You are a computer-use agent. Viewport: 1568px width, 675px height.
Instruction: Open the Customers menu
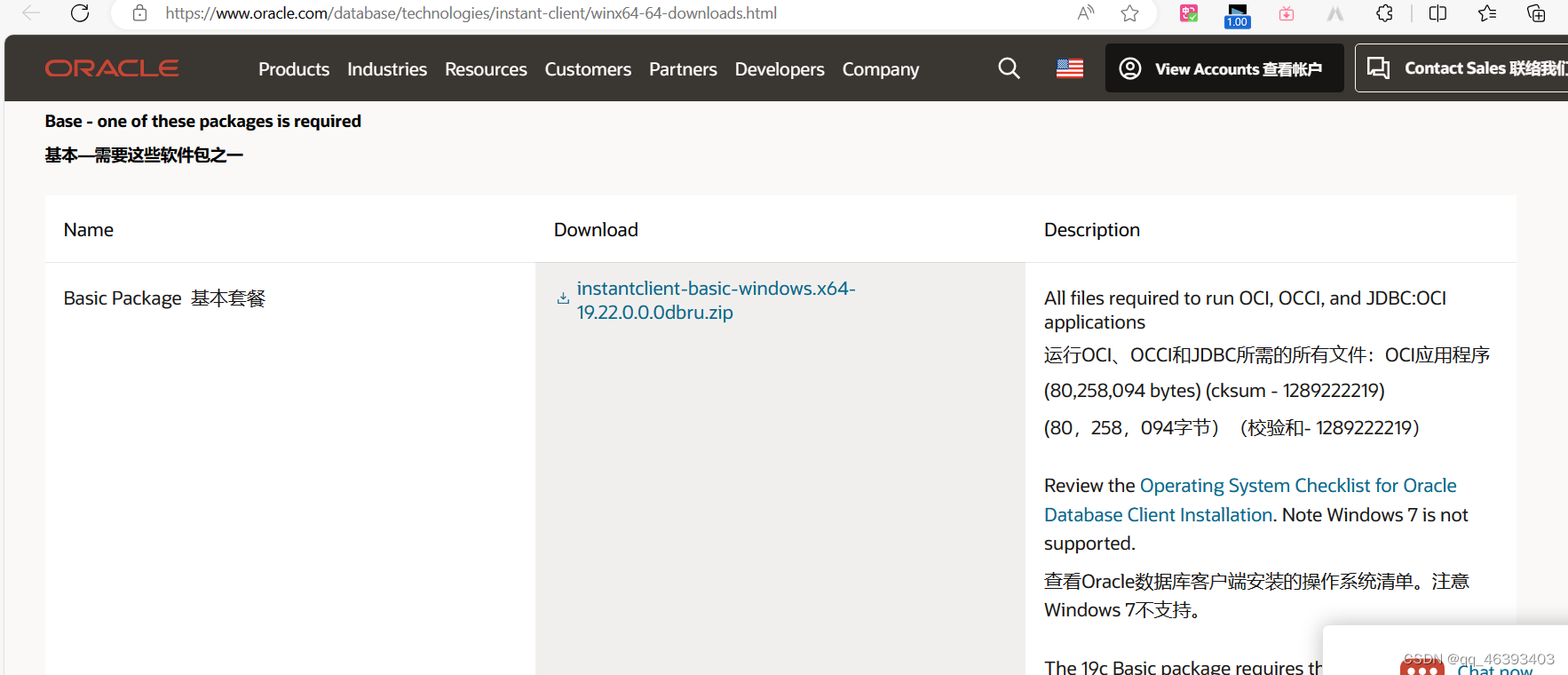click(x=588, y=69)
